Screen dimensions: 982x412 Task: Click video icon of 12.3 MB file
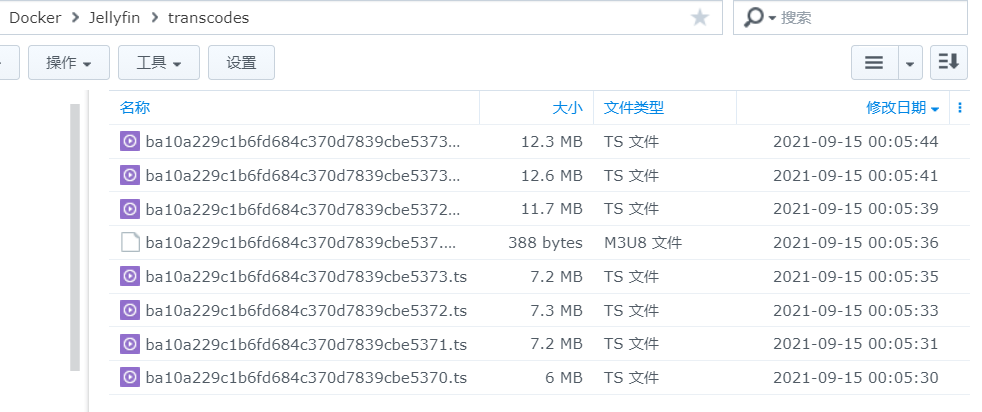(x=130, y=142)
